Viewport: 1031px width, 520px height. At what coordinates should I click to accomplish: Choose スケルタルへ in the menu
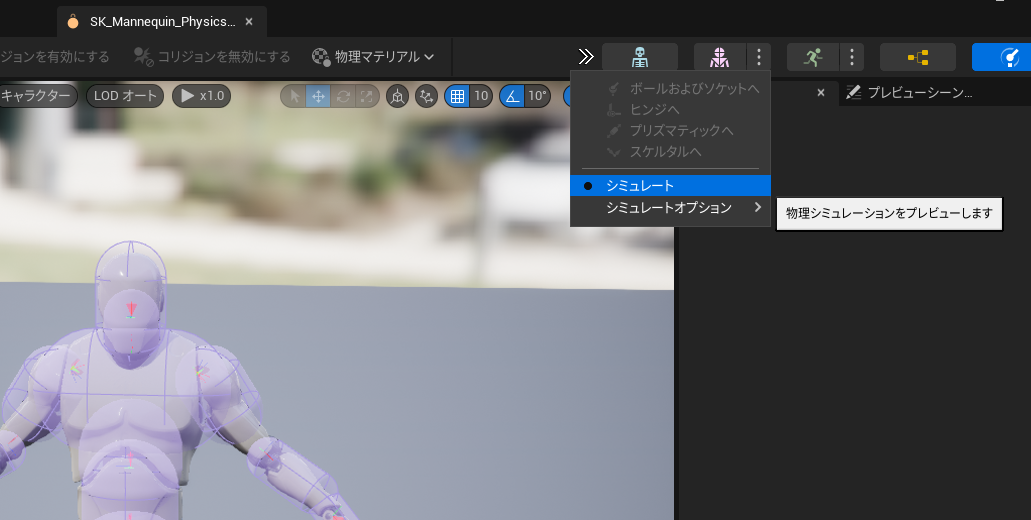click(x=670, y=151)
